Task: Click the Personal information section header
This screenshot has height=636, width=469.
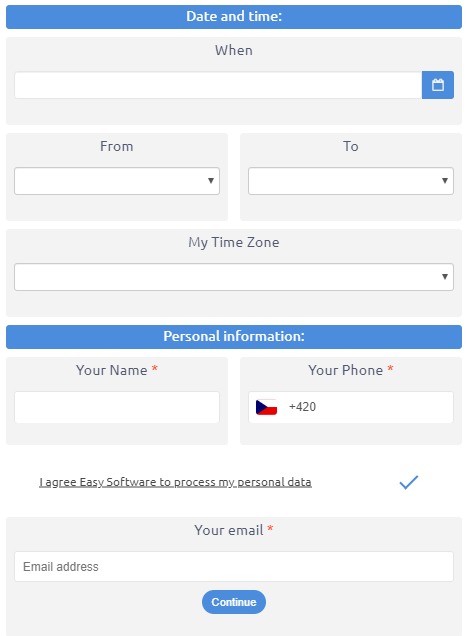Action: [x=234, y=337]
